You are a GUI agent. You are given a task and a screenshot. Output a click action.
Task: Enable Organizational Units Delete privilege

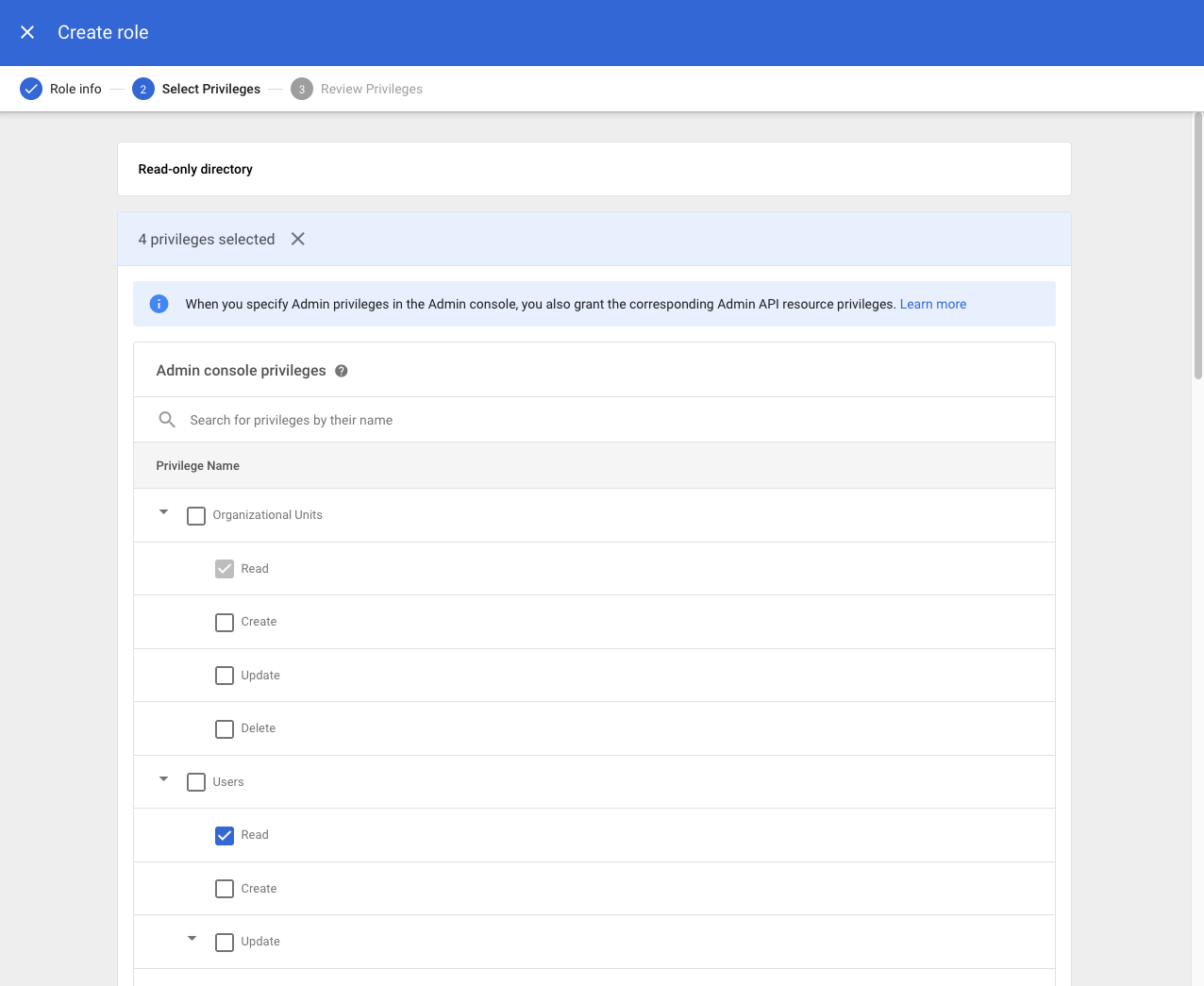[225, 729]
